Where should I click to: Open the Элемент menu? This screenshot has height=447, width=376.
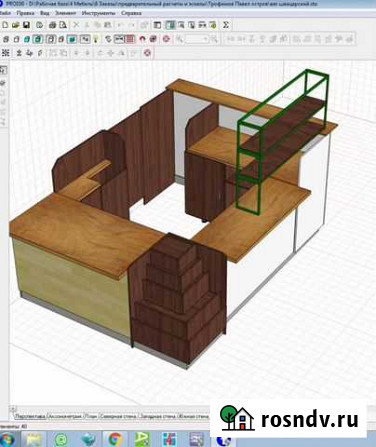(x=66, y=13)
